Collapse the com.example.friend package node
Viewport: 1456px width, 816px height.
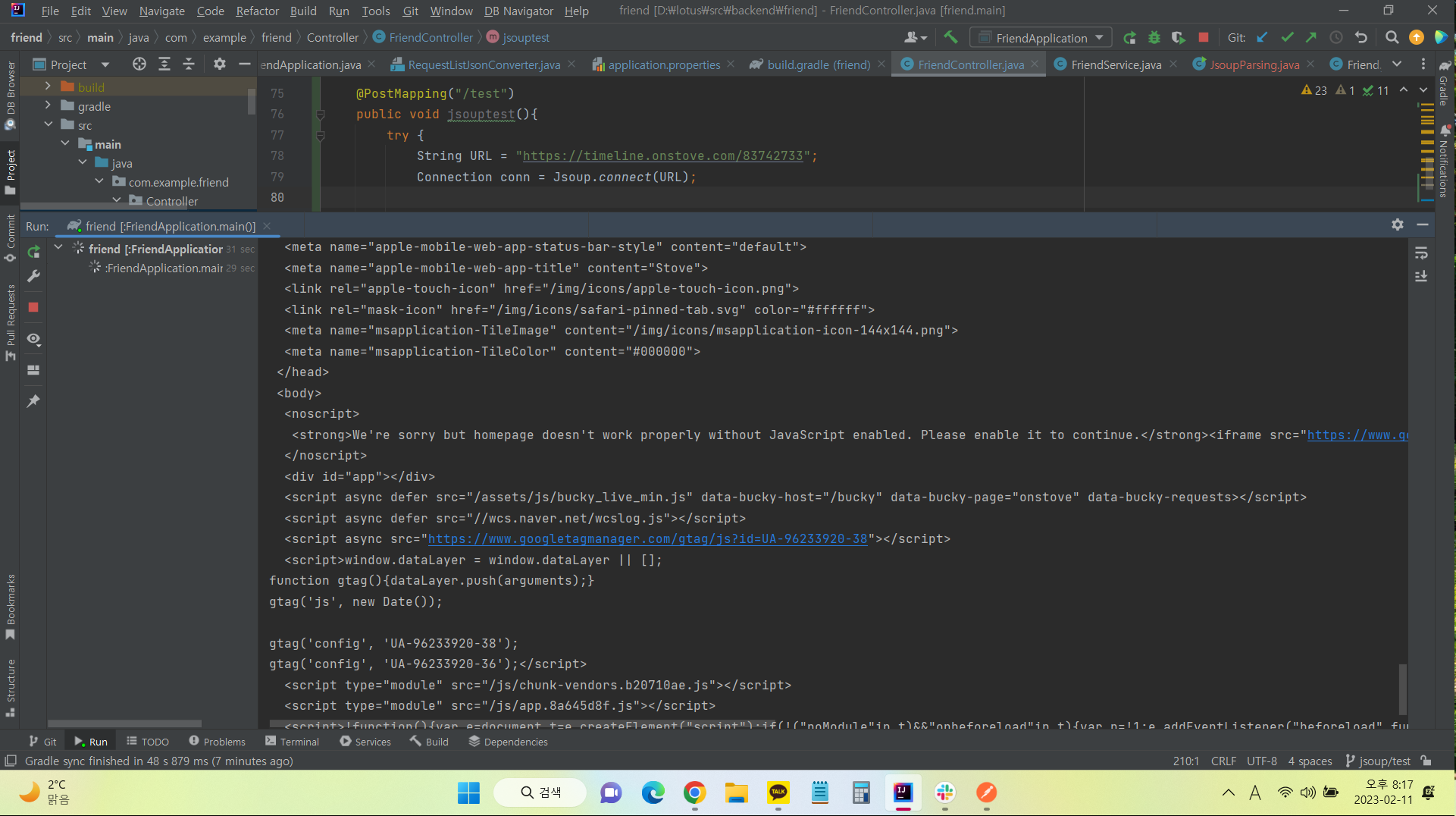(99, 181)
